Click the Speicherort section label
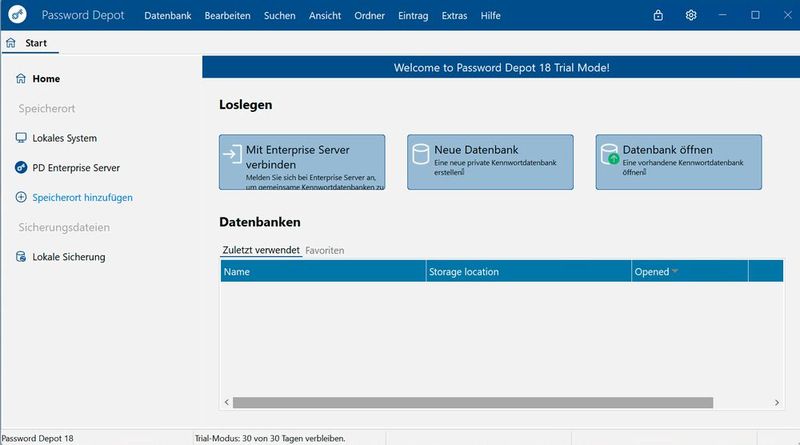 [x=47, y=108]
